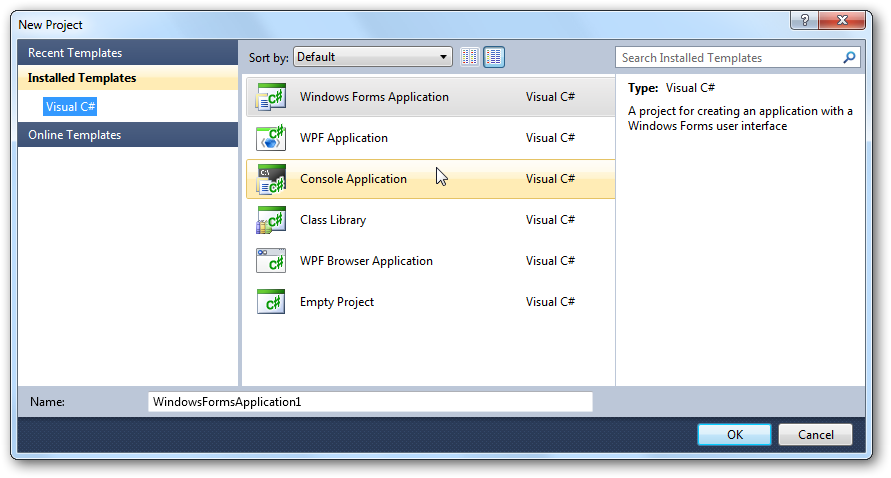Cancel the New Project dialog

coord(814,434)
